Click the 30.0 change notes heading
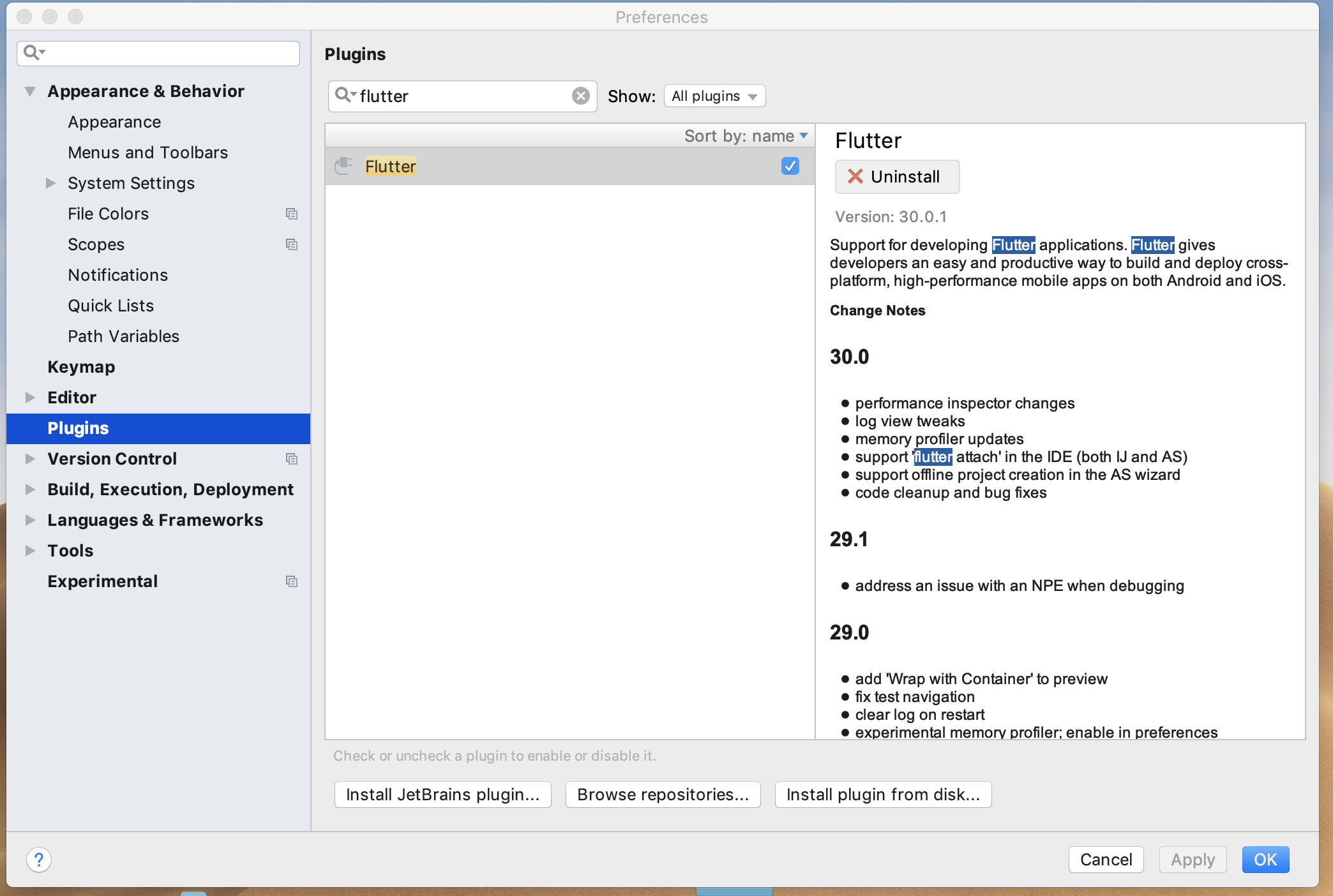The height and width of the screenshot is (896, 1333). pyautogui.click(x=849, y=357)
